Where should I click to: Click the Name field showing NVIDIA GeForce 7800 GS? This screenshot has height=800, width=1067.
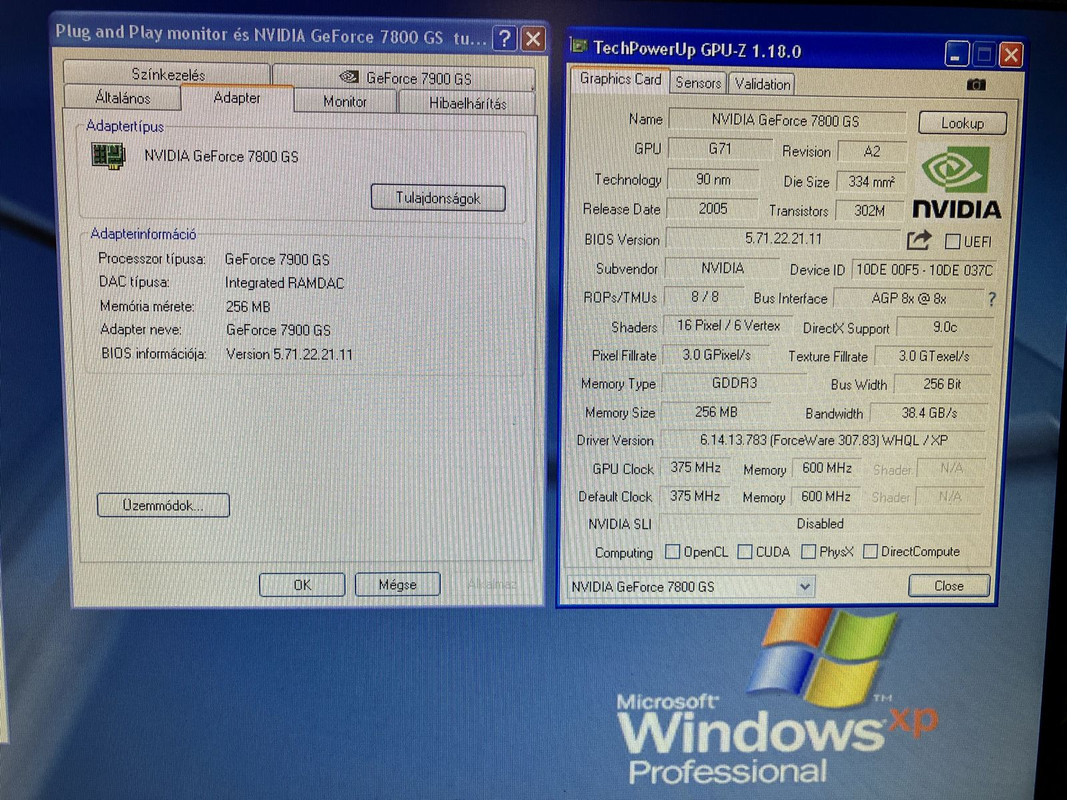click(x=787, y=120)
